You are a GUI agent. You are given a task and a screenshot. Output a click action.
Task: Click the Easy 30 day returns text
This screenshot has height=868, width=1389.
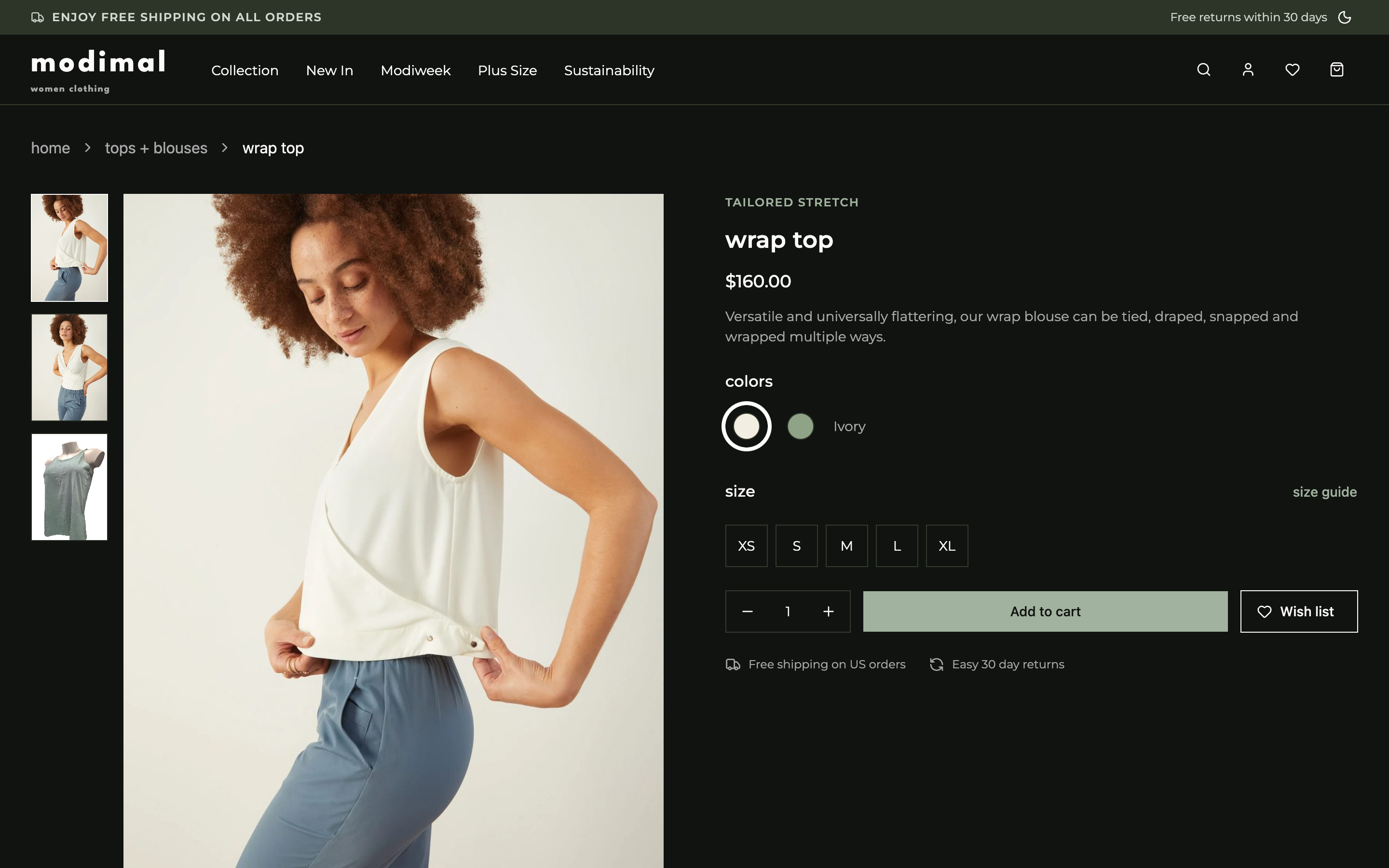1008,664
